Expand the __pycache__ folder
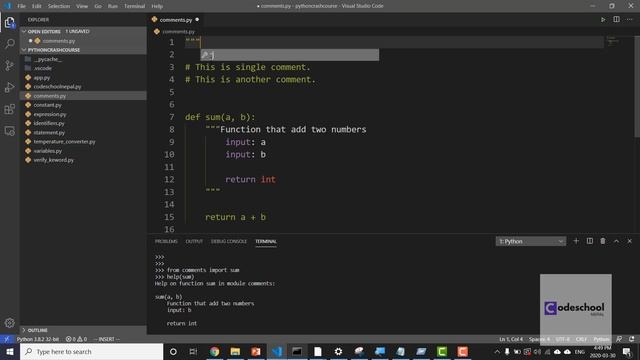 pos(48,59)
